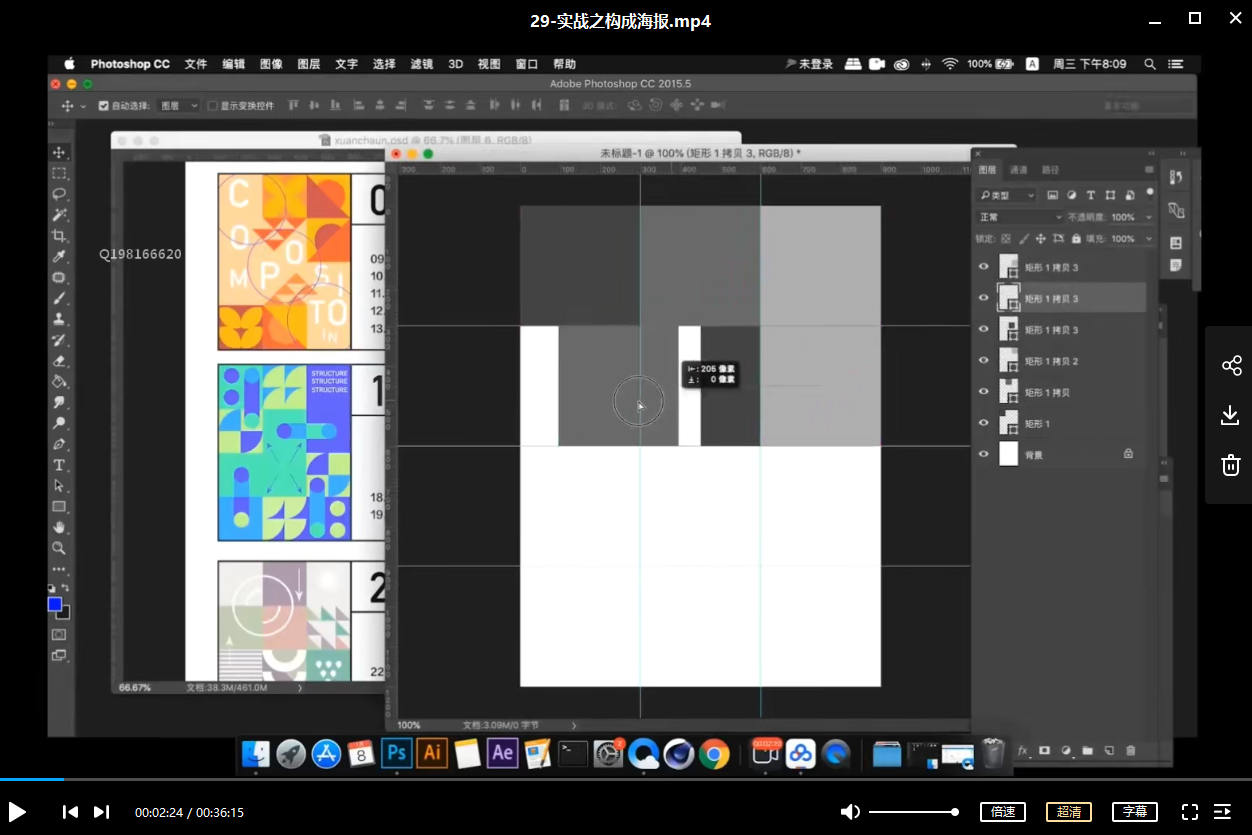Choose the Zoom magnifier tool

tap(59, 548)
